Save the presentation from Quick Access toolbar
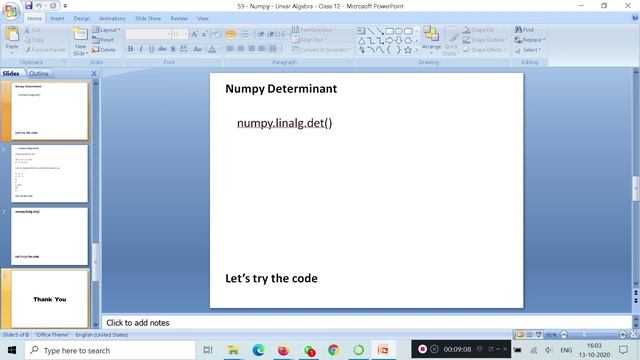The width and height of the screenshot is (640, 360). [28, 6]
